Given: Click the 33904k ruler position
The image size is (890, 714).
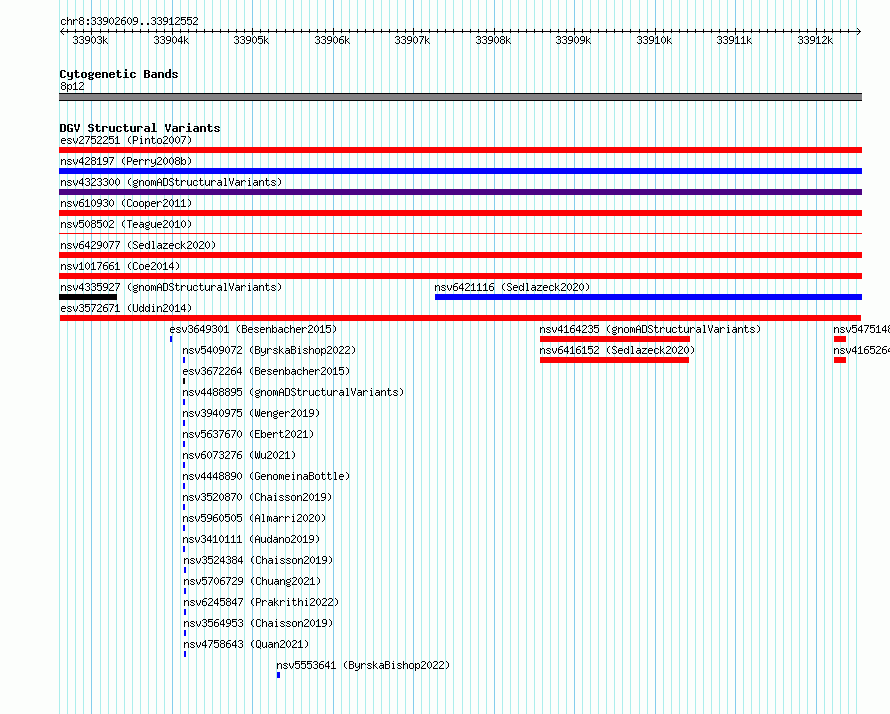Looking at the screenshot, I should click(x=171, y=40).
